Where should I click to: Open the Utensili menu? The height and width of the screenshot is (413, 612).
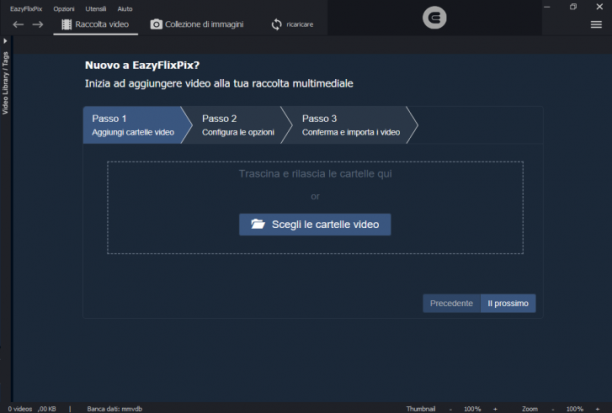pos(96,9)
